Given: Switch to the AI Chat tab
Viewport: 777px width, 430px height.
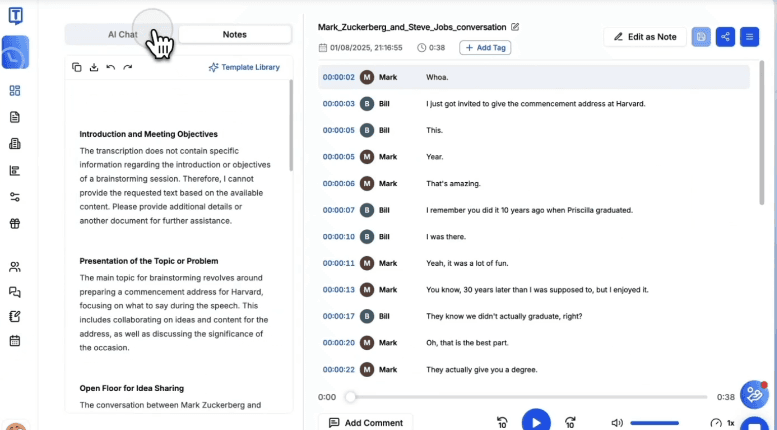Looking at the screenshot, I should tap(122, 35).
